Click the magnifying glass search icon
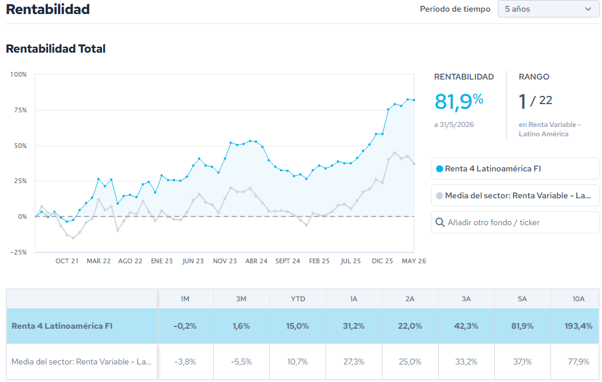This screenshot has width=602, height=382. click(x=440, y=222)
